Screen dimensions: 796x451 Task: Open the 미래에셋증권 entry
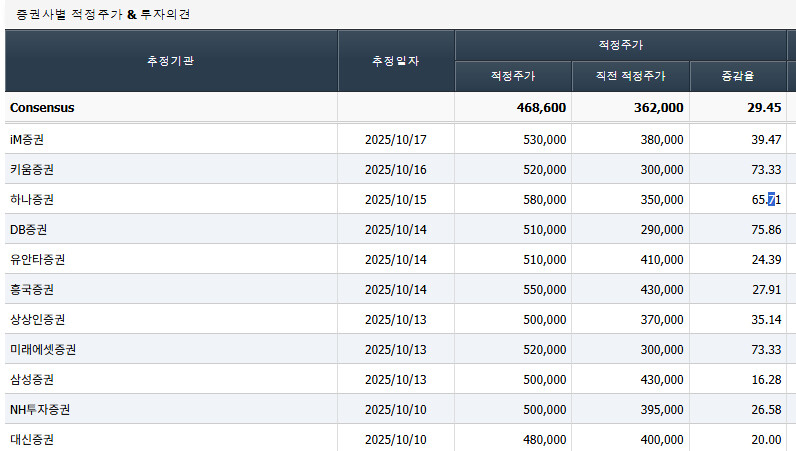[43, 349]
